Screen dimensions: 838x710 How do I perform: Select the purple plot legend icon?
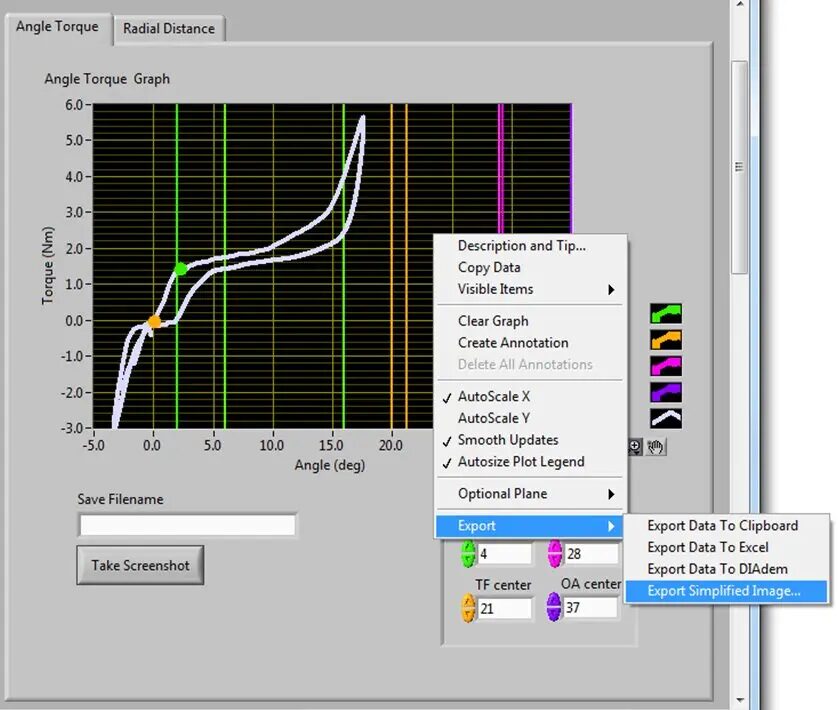[664, 392]
